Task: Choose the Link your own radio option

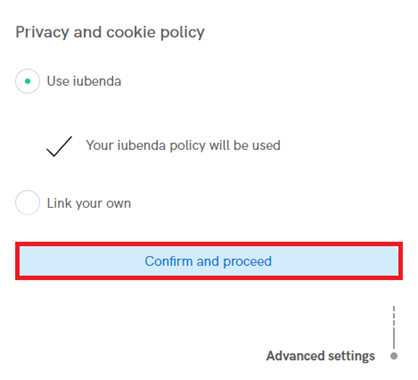Action: coord(28,203)
